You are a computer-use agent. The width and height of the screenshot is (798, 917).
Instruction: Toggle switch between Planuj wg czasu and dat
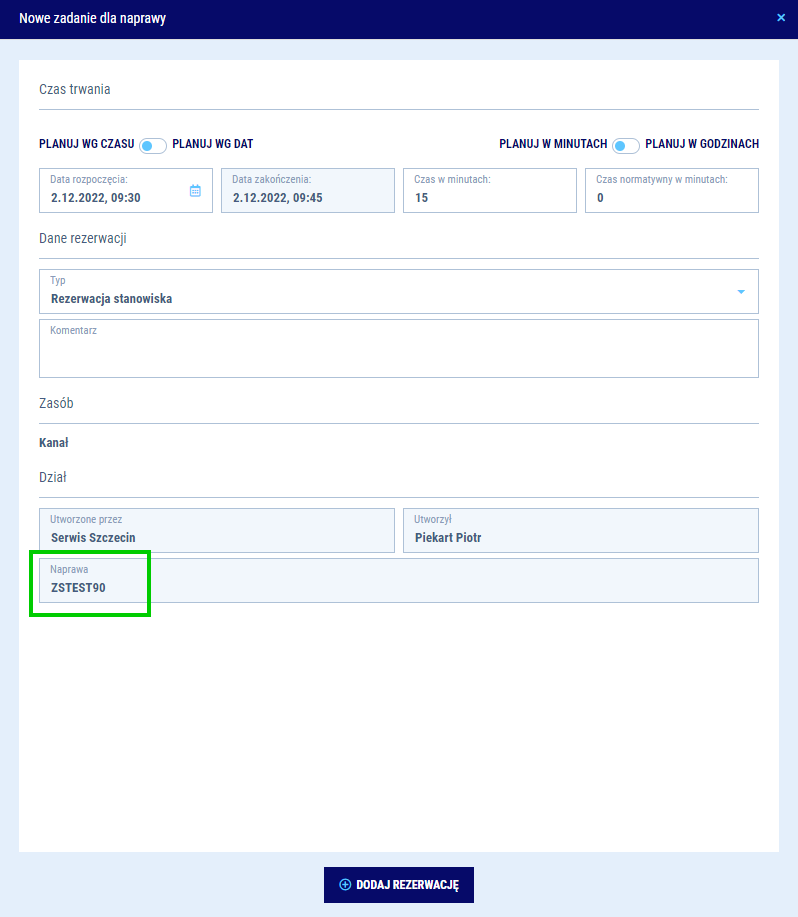tap(153, 145)
